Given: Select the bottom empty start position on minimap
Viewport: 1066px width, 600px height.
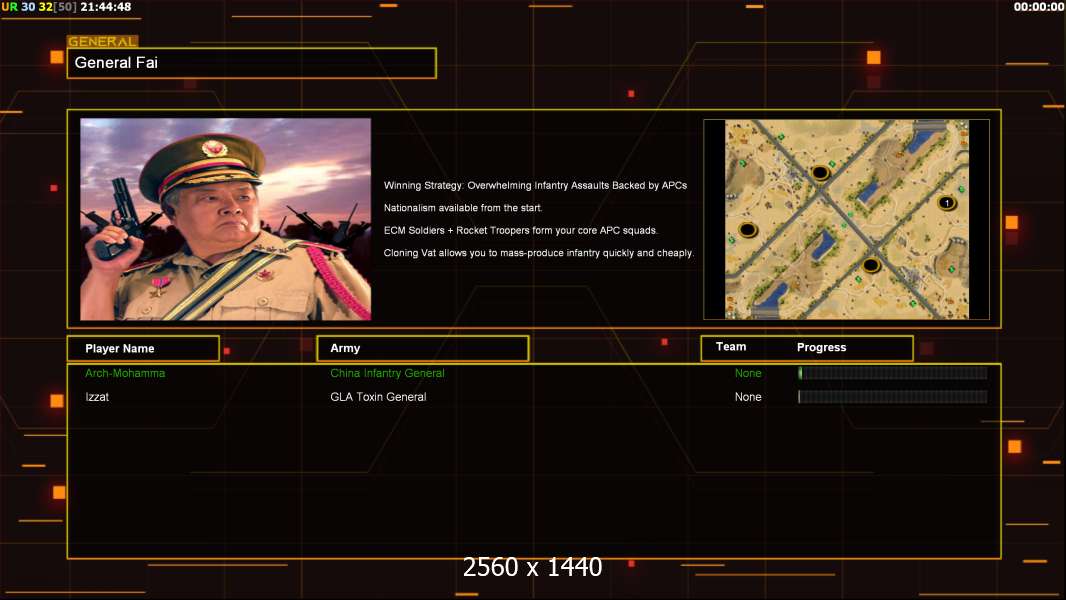Looking at the screenshot, I should [871, 265].
